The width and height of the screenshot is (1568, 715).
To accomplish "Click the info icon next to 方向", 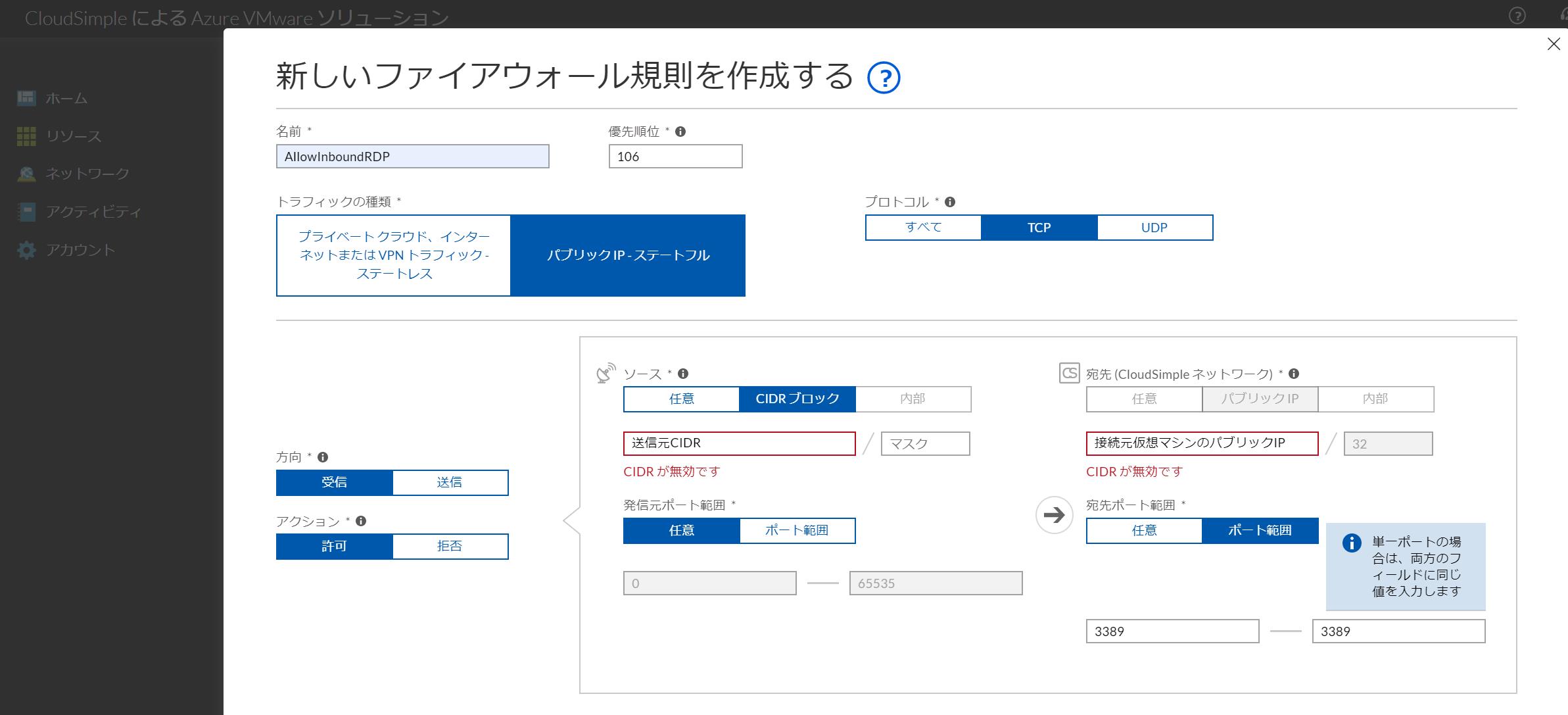I will (323, 457).
